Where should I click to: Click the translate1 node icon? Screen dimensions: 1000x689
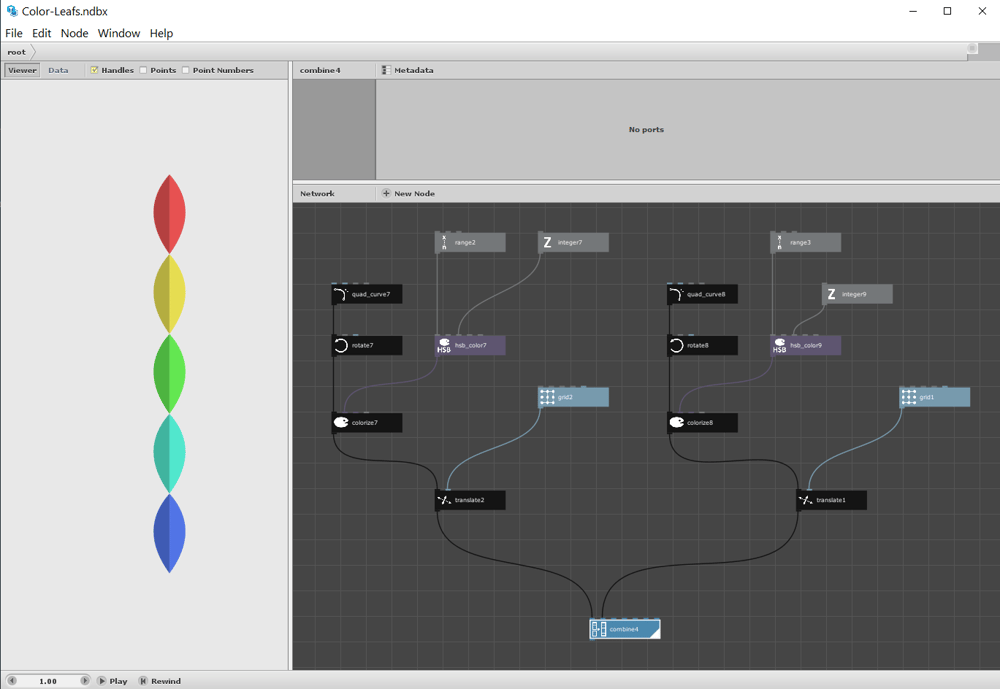[x=805, y=500]
